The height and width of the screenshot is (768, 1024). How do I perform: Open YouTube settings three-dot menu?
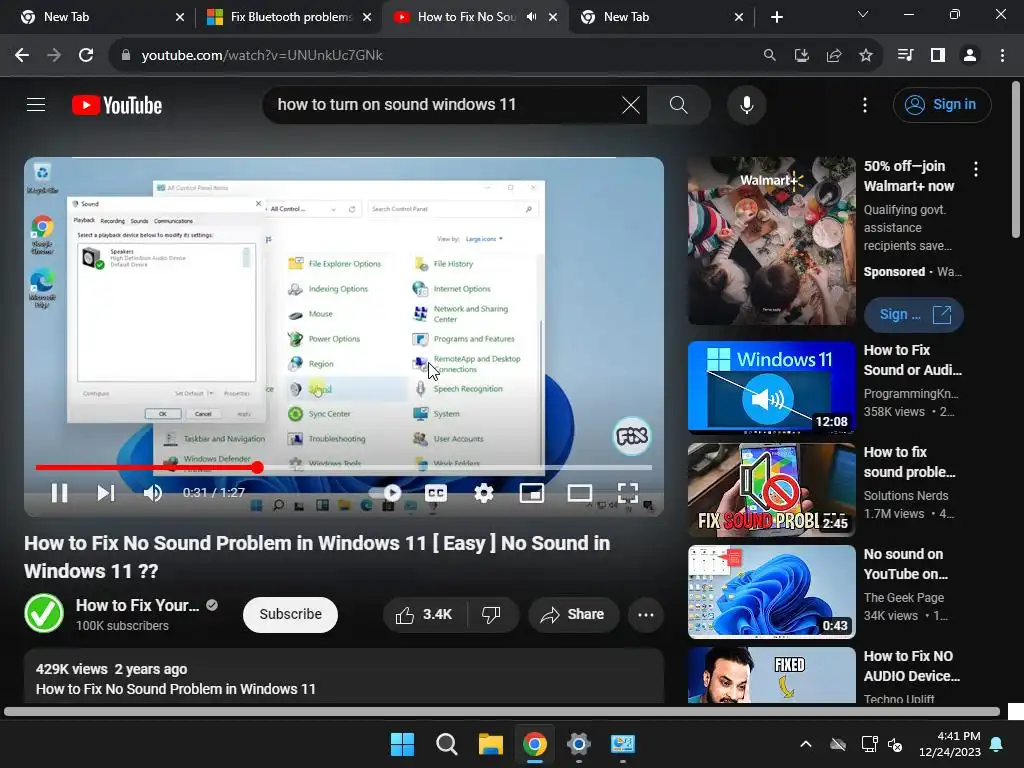865,104
